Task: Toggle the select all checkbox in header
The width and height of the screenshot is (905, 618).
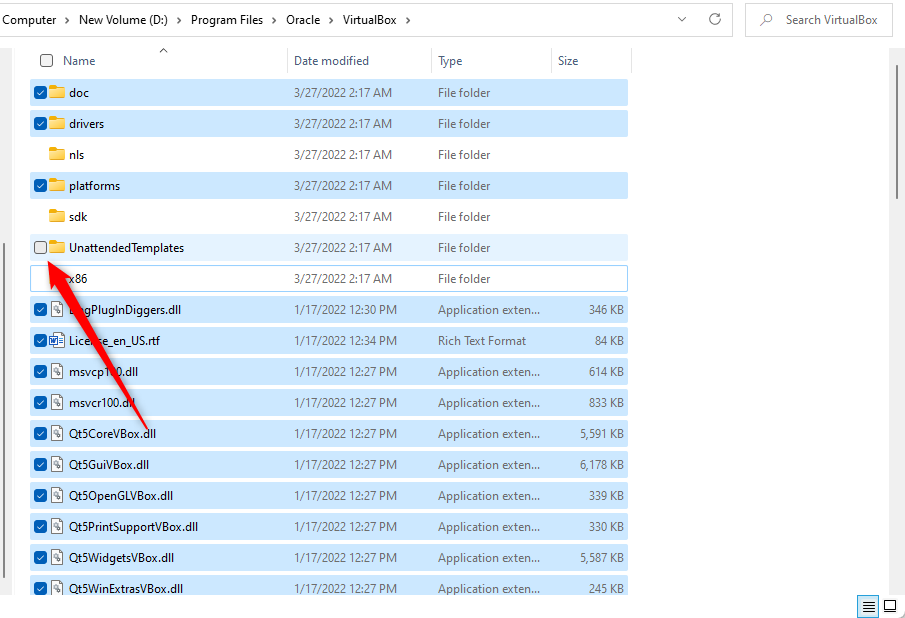Action: (46, 61)
